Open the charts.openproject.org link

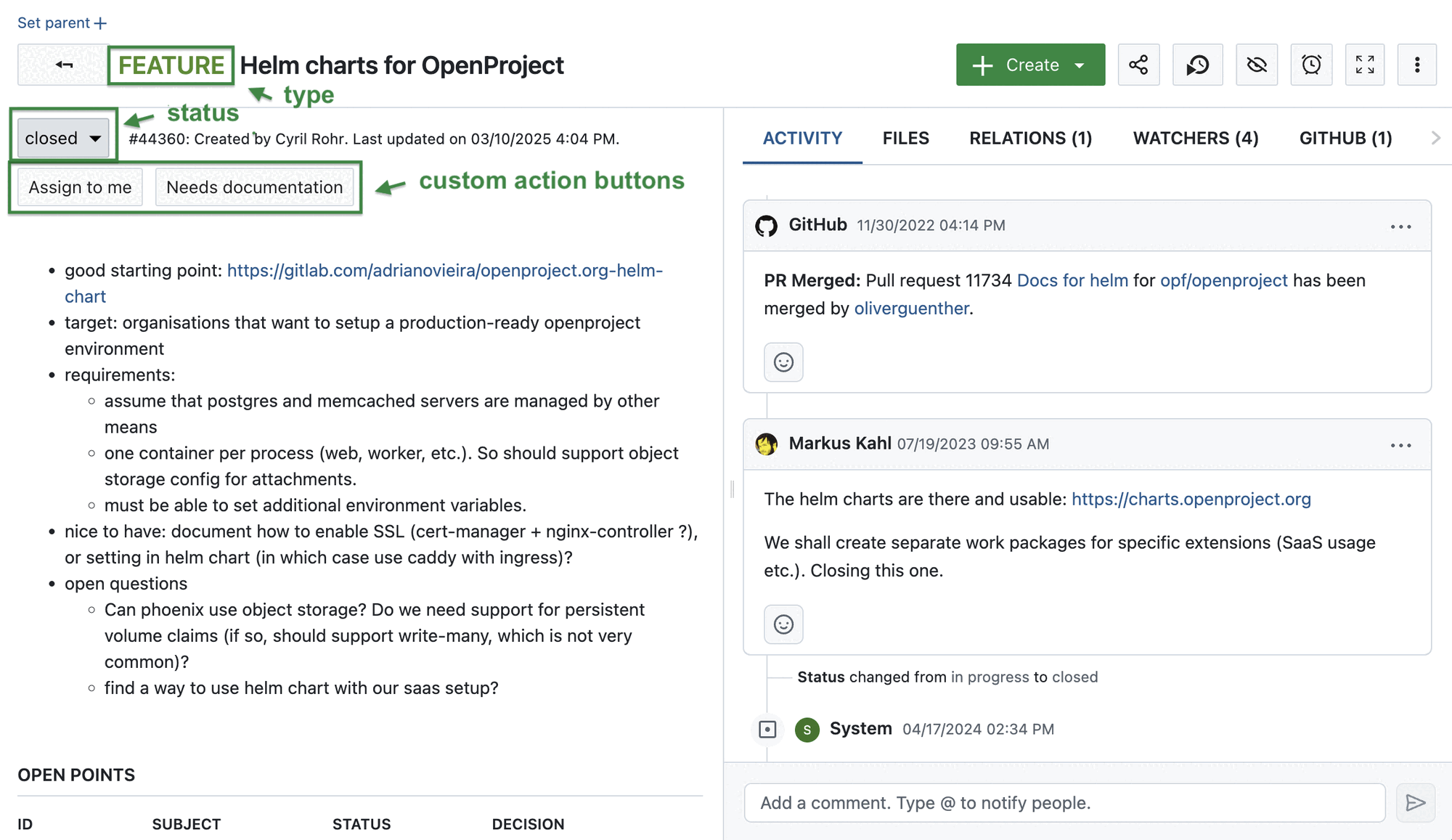tap(1191, 499)
